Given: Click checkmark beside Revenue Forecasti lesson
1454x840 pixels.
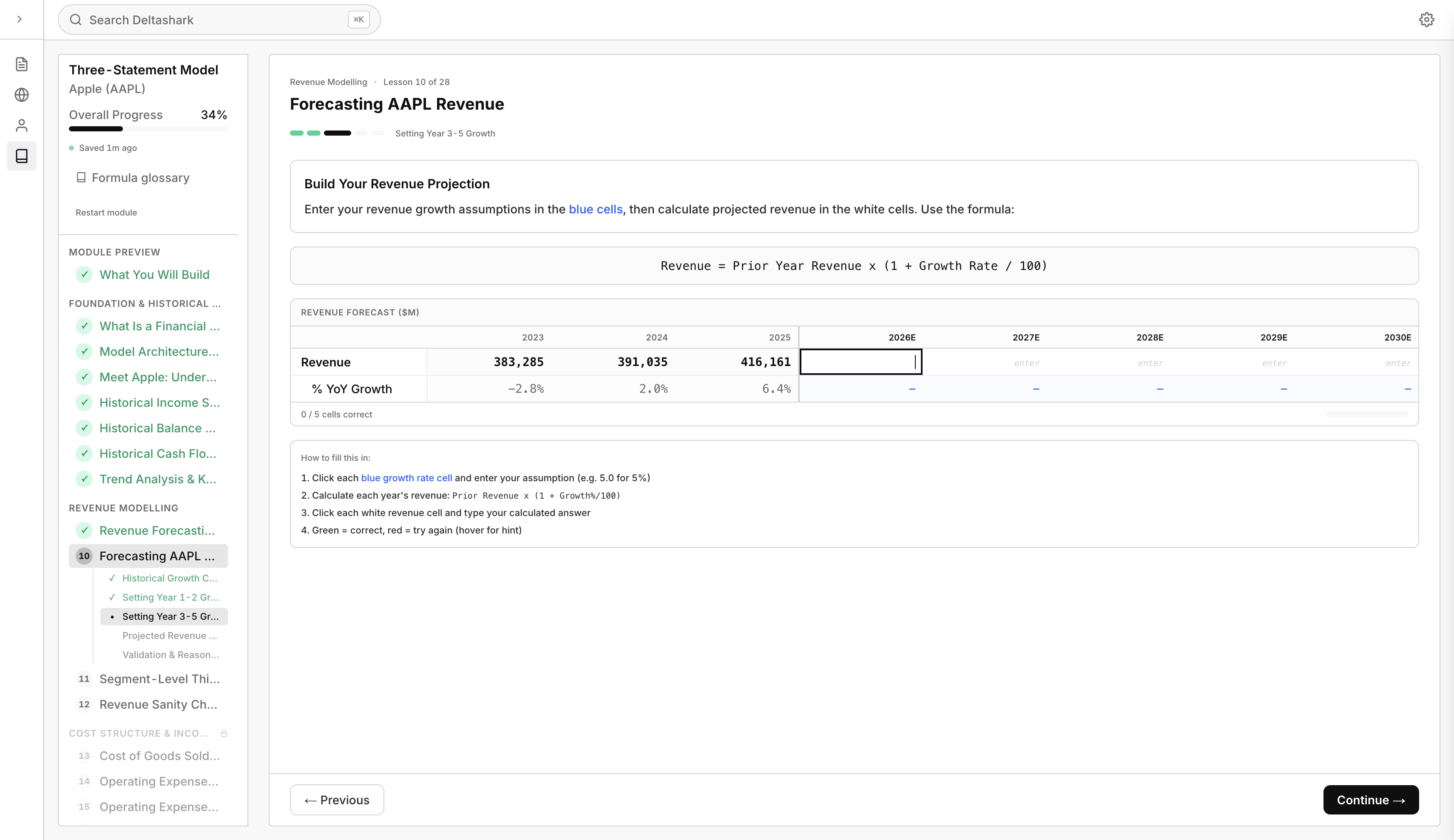Looking at the screenshot, I should tap(84, 530).
